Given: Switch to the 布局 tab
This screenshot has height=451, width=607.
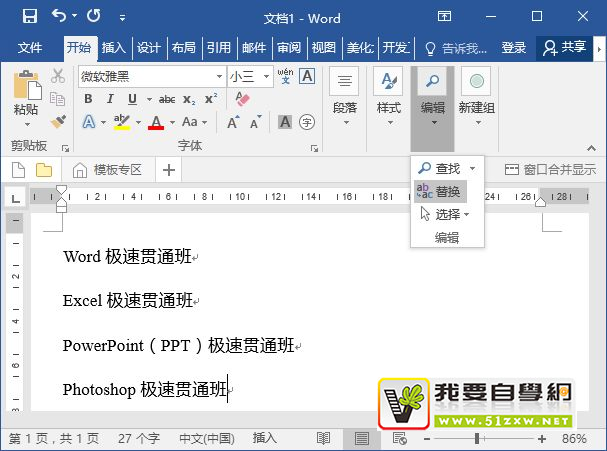Looking at the screenshot, I should pyautogui.click(x=184, y=48).
